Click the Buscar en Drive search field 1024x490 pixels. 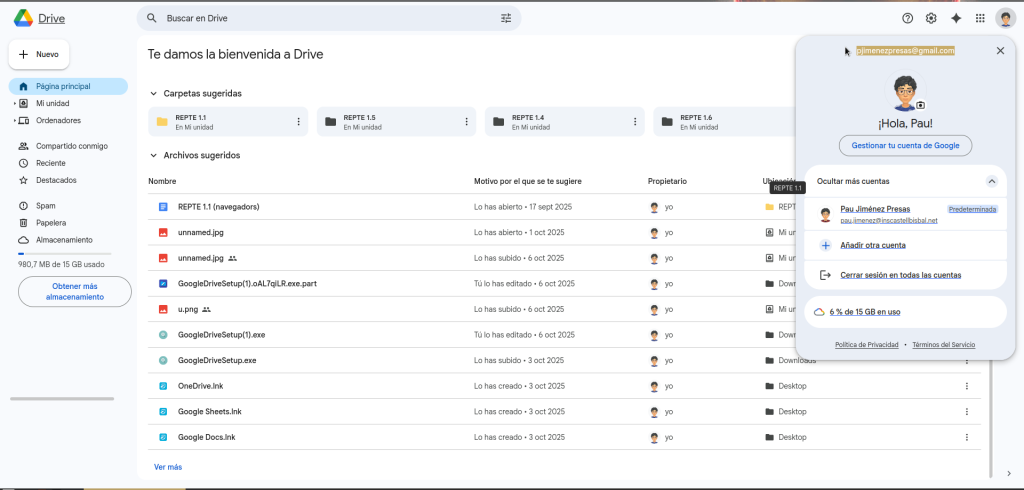click(320, 18)
